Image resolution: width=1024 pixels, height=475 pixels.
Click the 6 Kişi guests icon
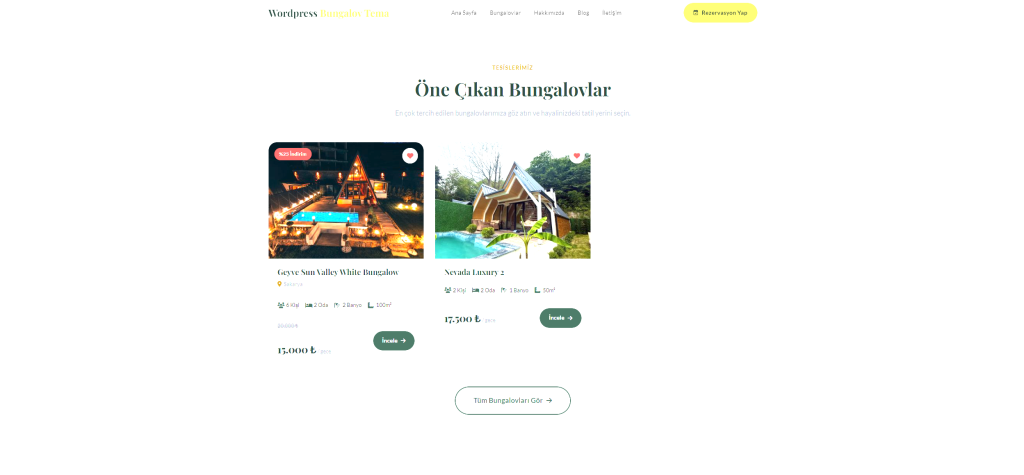(x=281, y=305)
